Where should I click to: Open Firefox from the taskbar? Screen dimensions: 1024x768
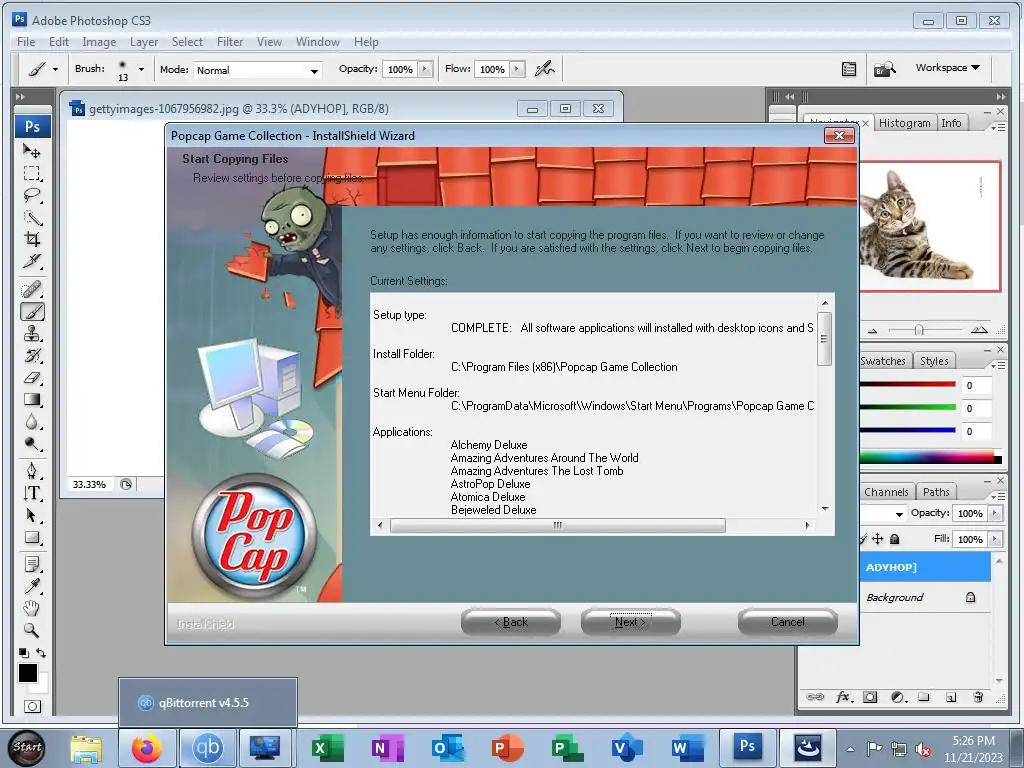point(146,748)
